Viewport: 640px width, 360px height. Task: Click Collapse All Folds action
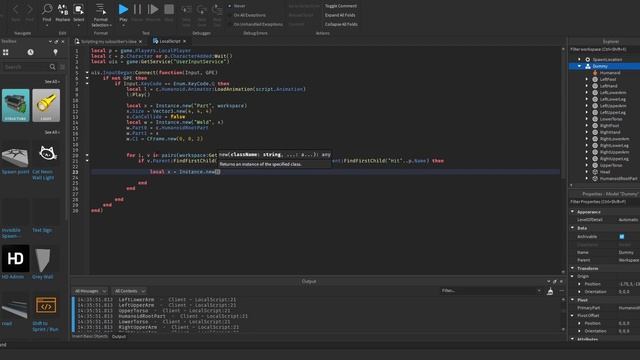point(341,24)
